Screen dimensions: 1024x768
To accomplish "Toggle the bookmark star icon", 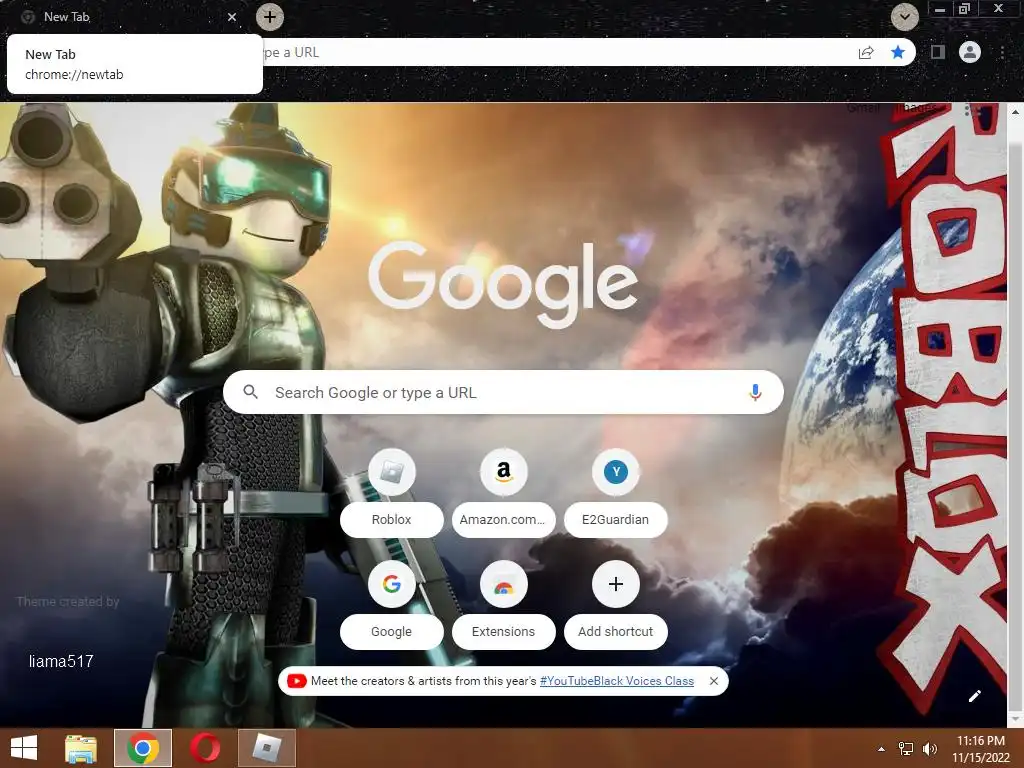I will click(x=898, y=52).
